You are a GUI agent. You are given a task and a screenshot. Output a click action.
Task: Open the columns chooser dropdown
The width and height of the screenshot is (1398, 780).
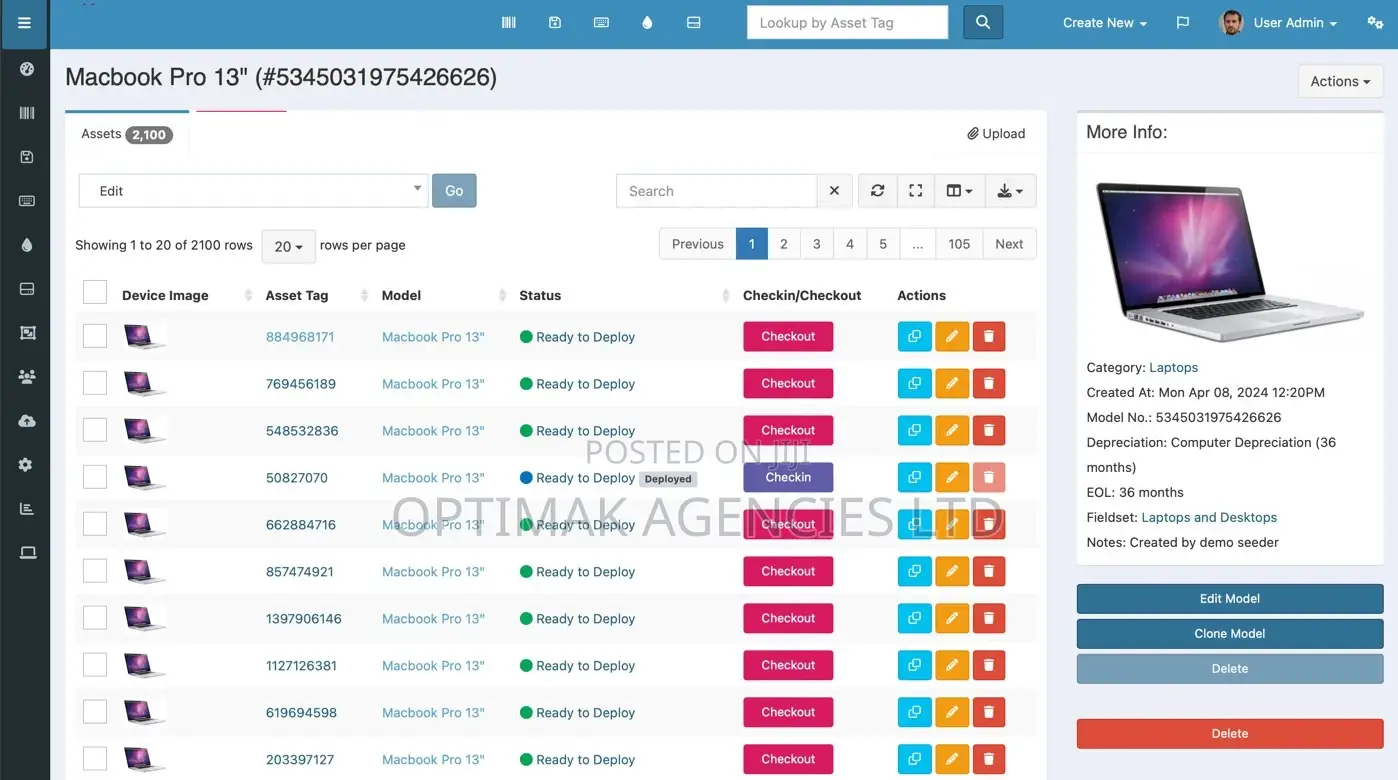click(959, 191)
